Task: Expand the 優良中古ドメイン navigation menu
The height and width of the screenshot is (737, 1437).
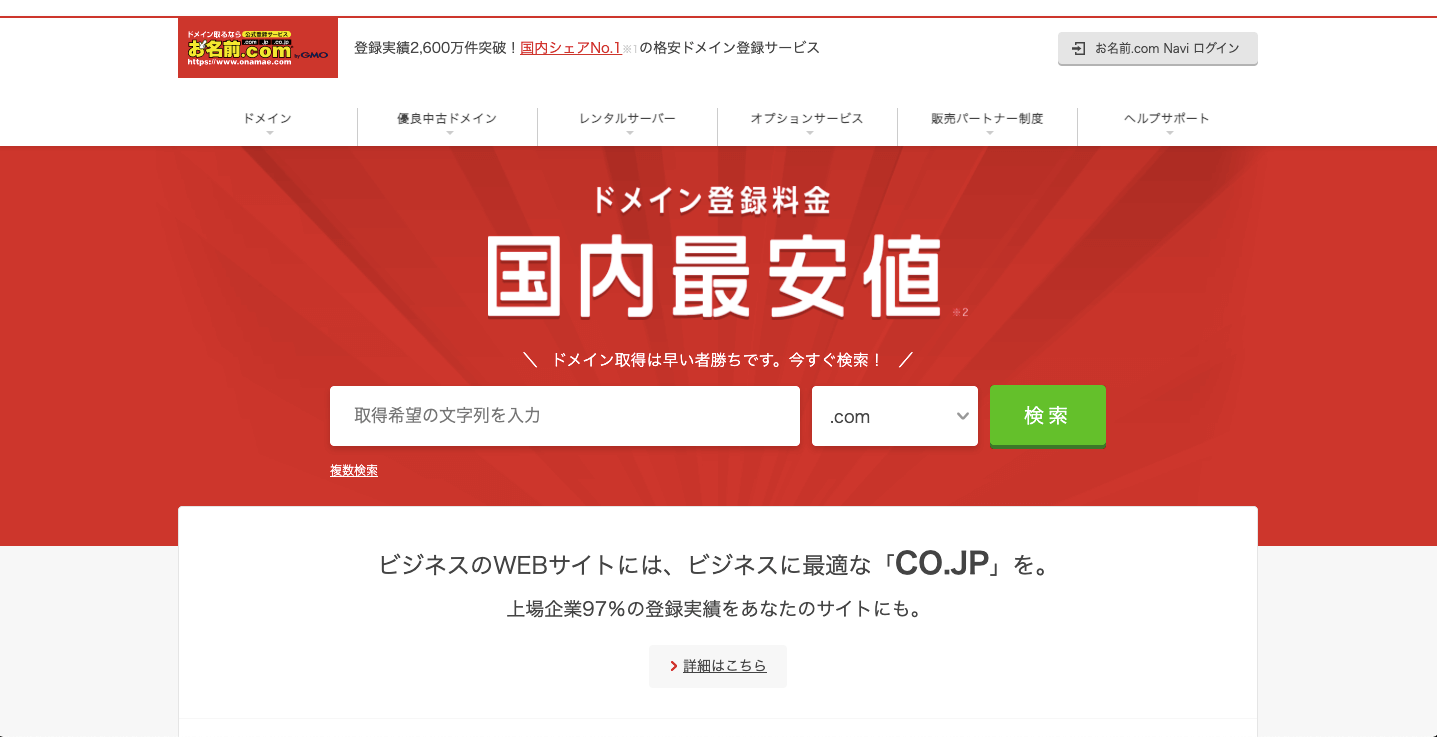Action: click(447, 119)
